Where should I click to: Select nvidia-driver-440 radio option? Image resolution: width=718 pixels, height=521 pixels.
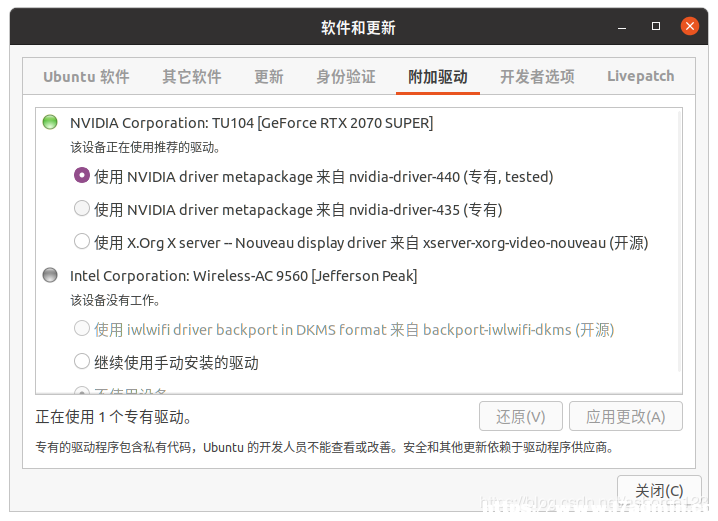(82, 176)
